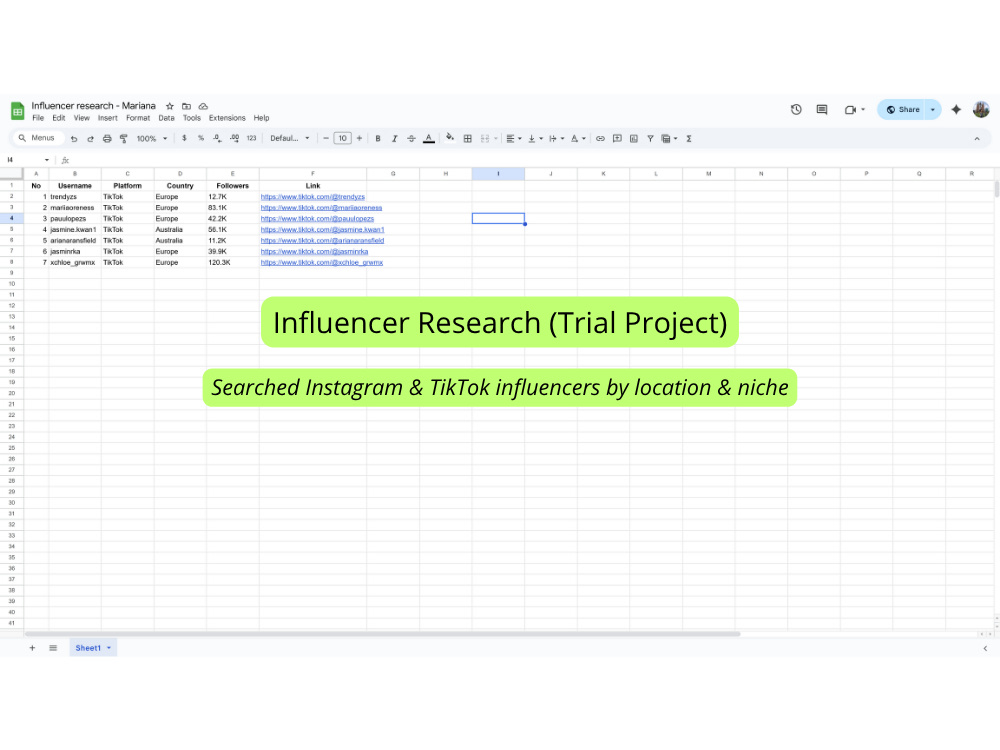Screen dimensions: 1000x750
Task: Open the Data menu
Action: click(x=166, y=118)
